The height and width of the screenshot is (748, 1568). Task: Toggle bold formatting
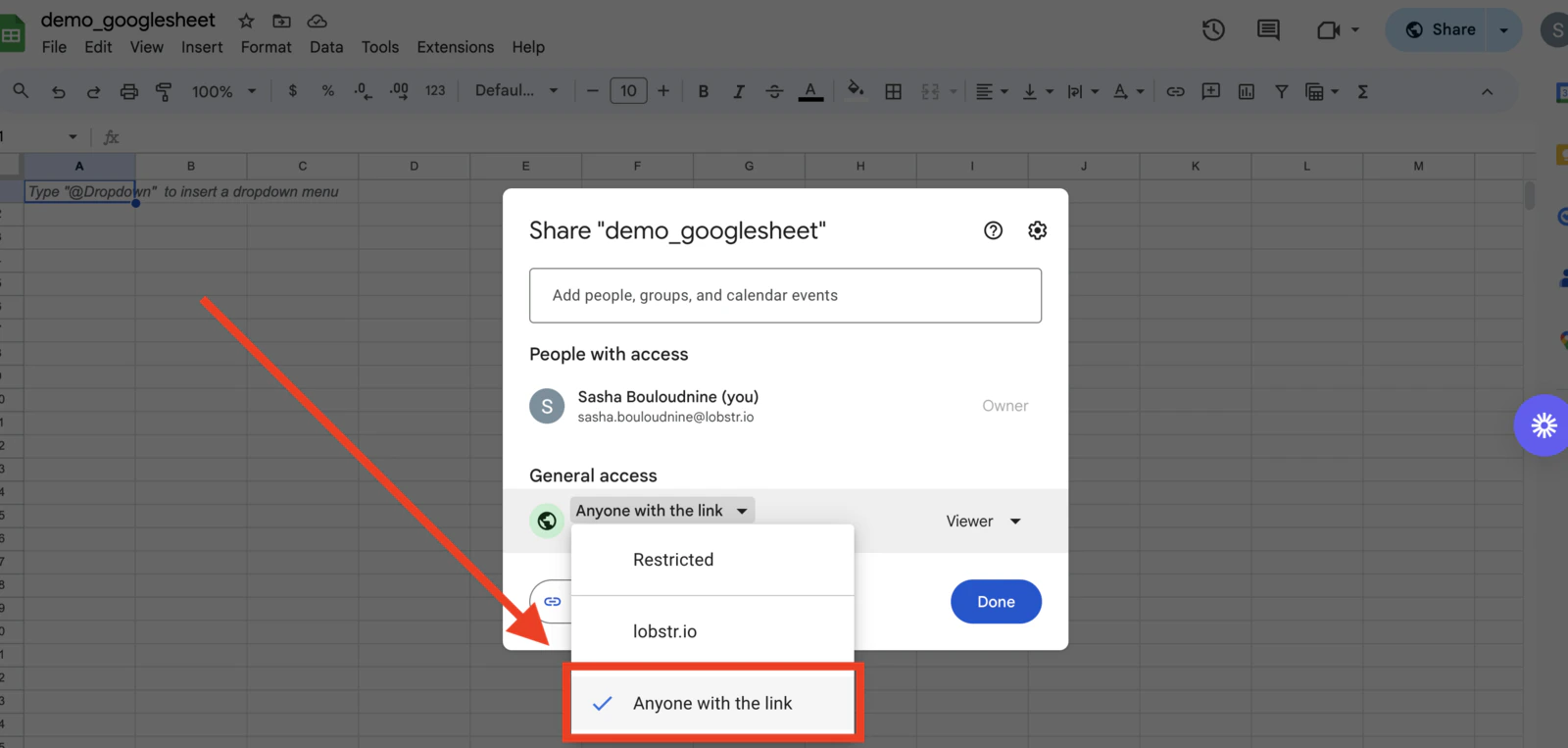point(703,91)
